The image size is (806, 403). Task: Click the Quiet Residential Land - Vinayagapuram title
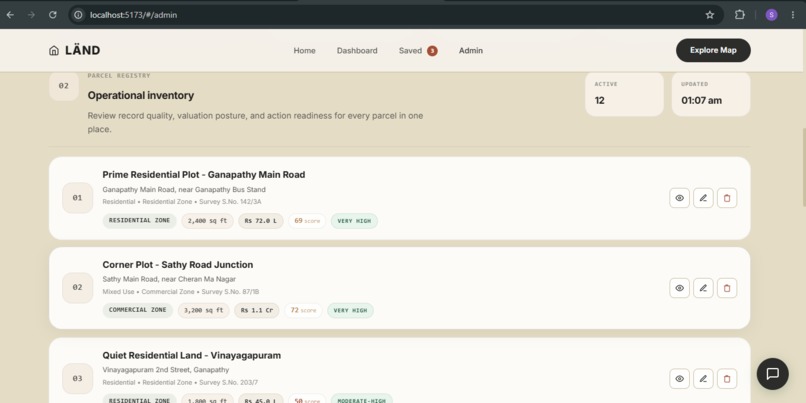point(192,355)
